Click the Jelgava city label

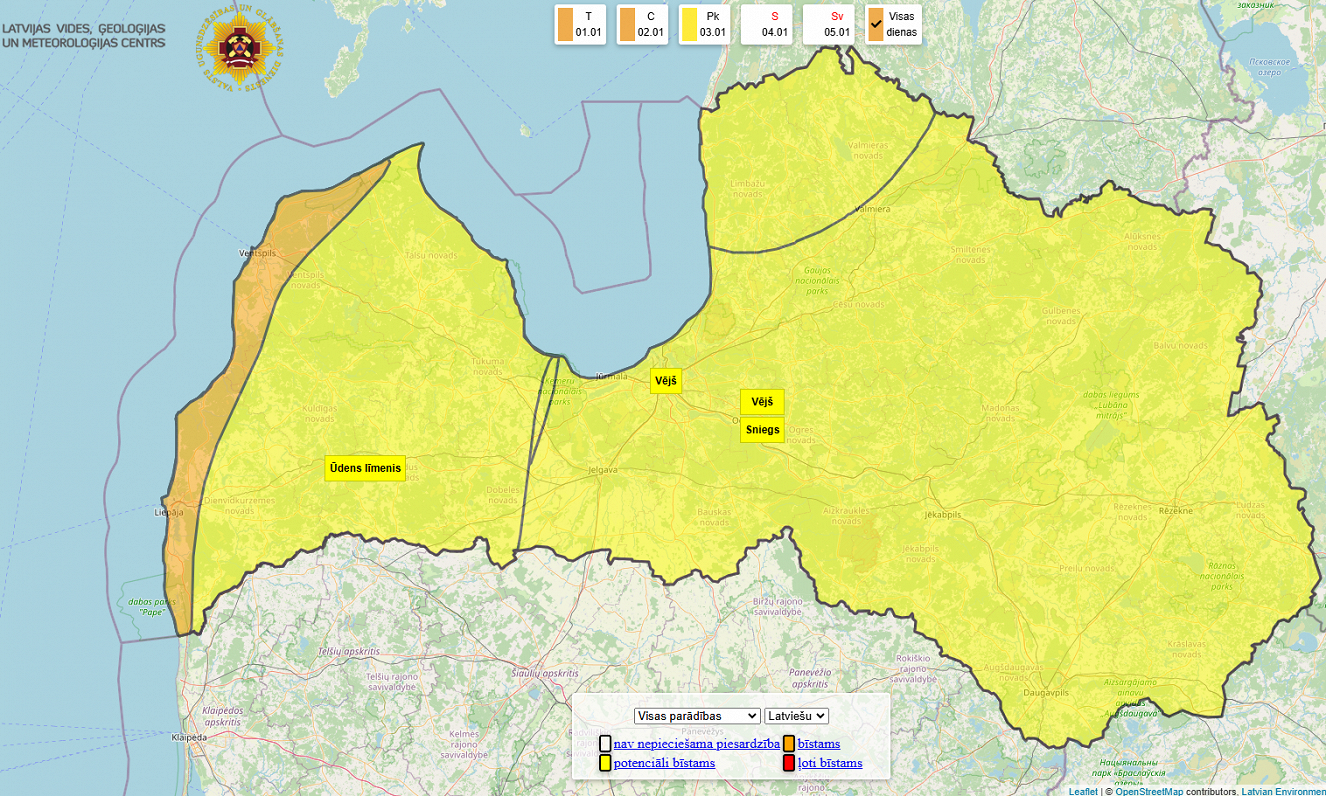pos(601,469)
